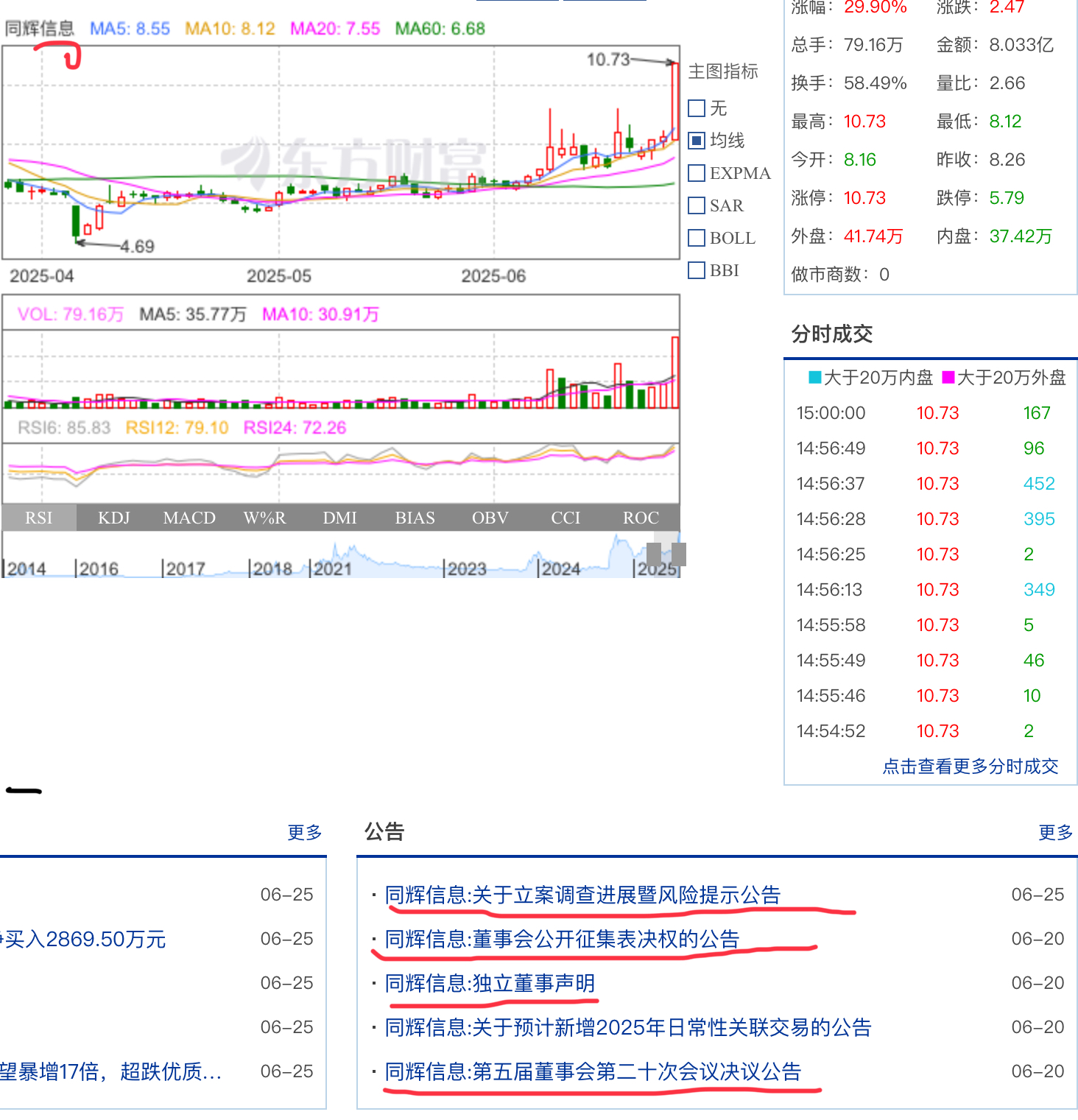Screen dimensions: 1078x1120
Task: Click the MA10: 8.12 legend label
Action: pos(230,29)
